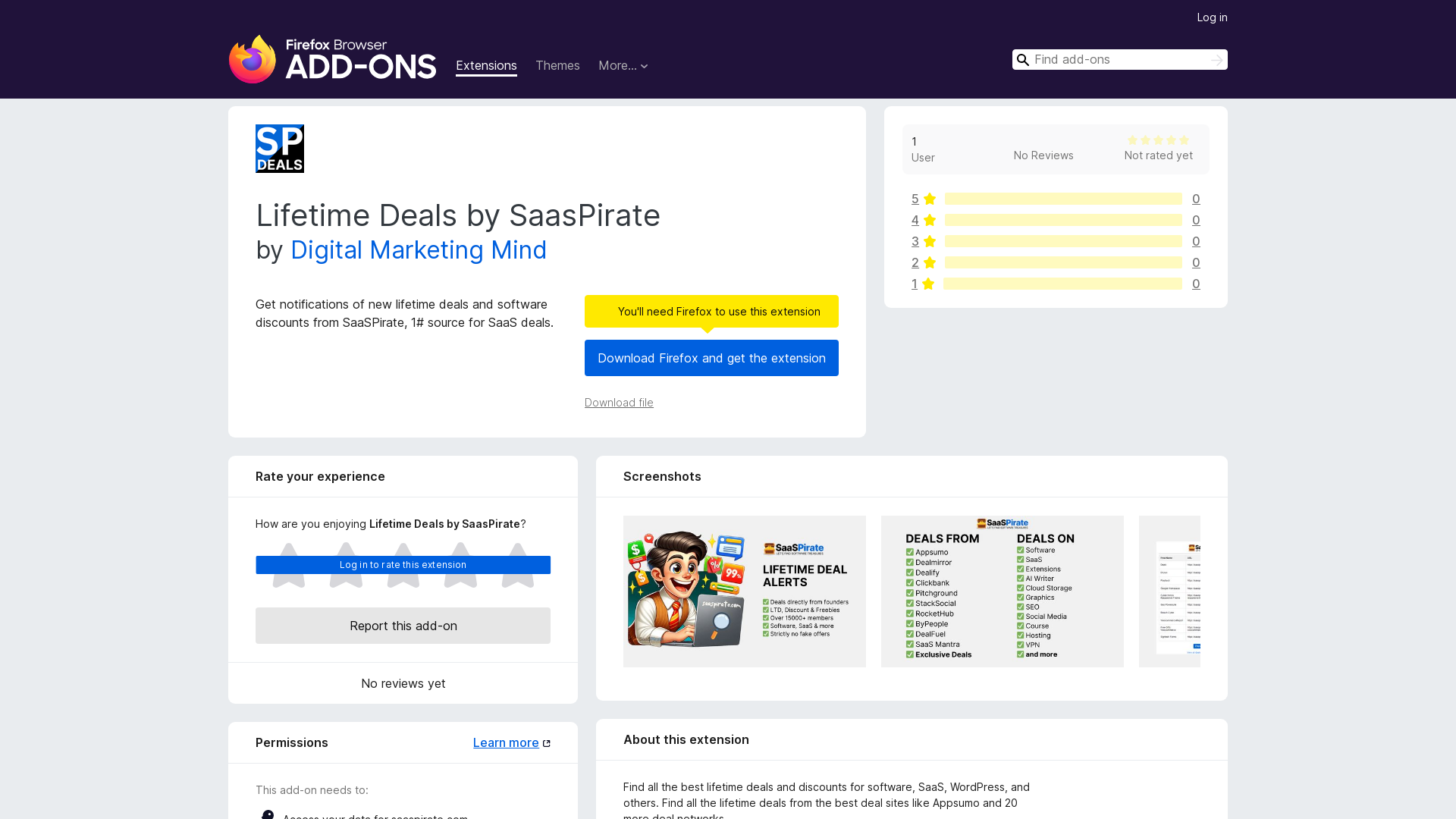This screenshot has width=1456, height=819.
Task: Click the number 3 link in ratings
Action: click(x=915, y=241)
